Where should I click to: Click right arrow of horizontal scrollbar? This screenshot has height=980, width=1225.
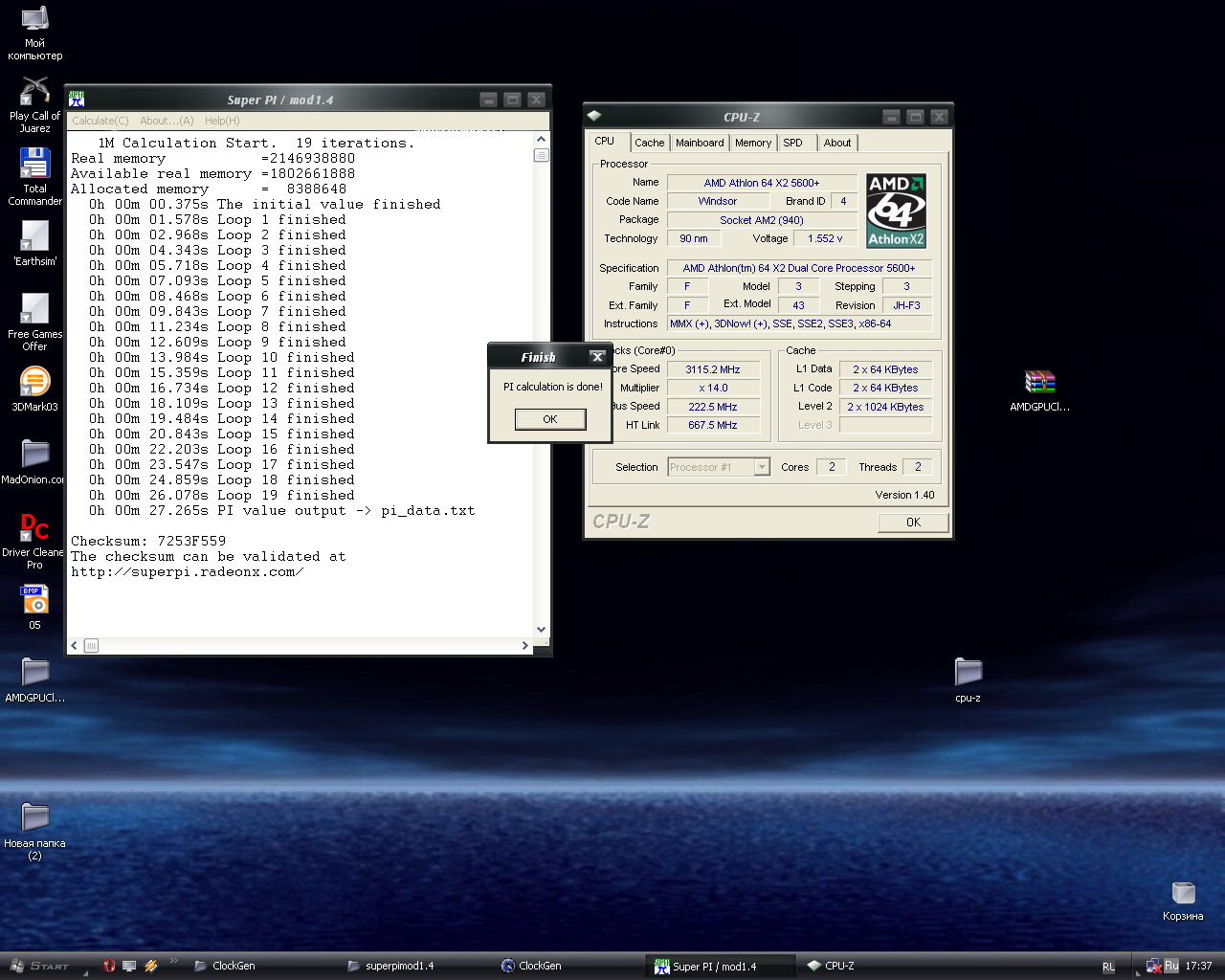(524, 646)
